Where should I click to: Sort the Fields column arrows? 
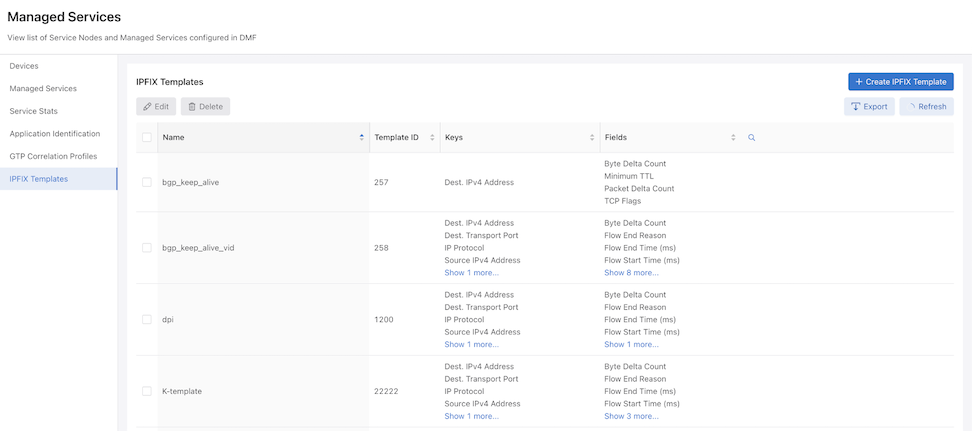tap(733, 138)
